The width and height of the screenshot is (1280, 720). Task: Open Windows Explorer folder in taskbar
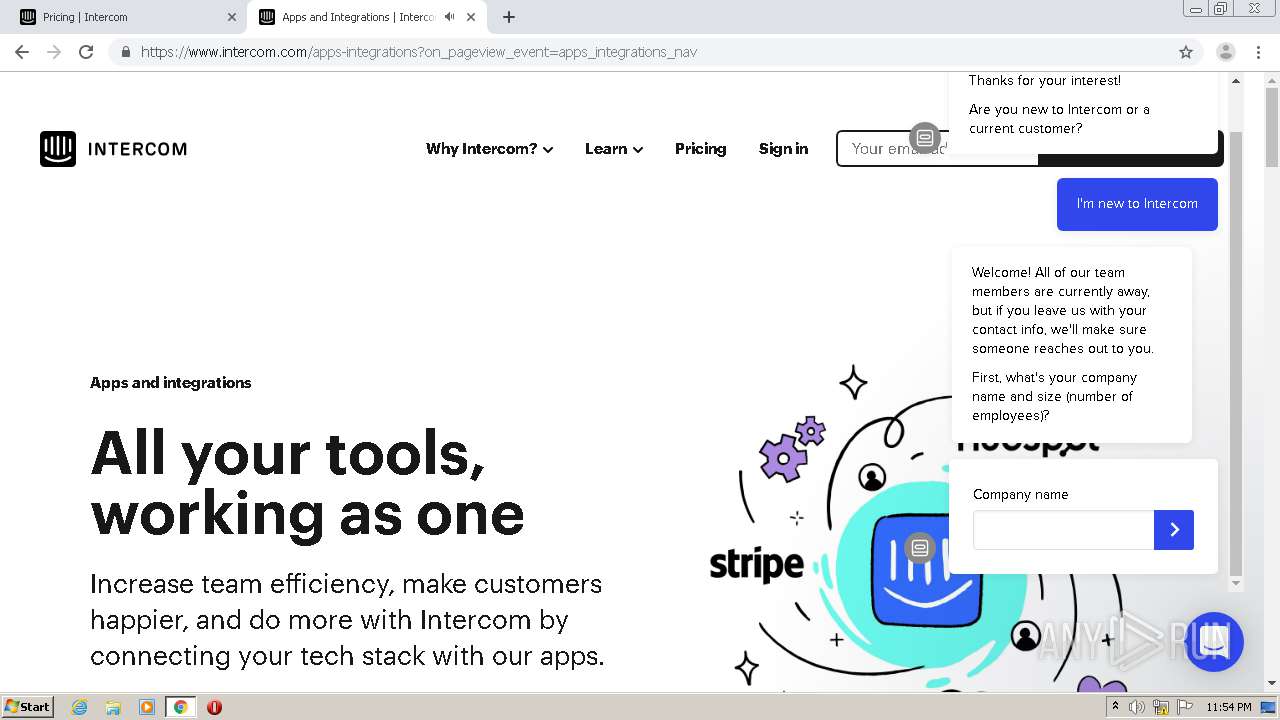click(x=113, y=707)
